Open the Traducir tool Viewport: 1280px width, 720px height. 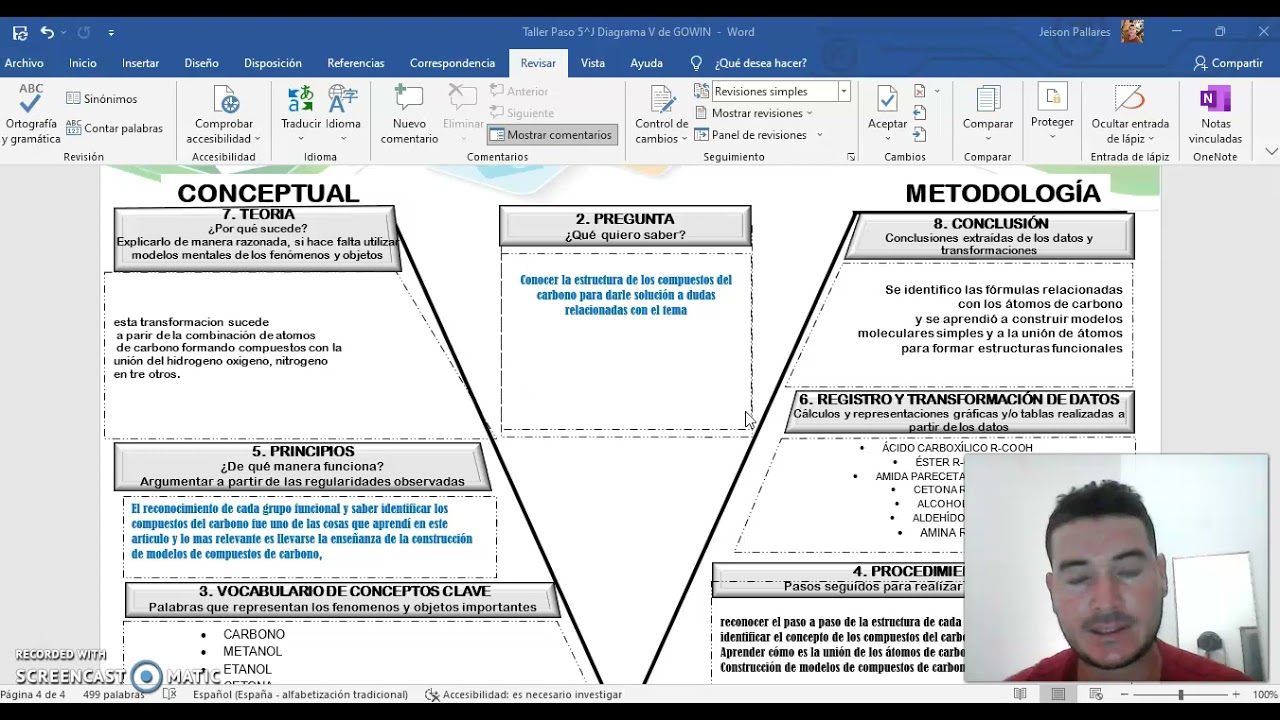click(x=300, y=115)
